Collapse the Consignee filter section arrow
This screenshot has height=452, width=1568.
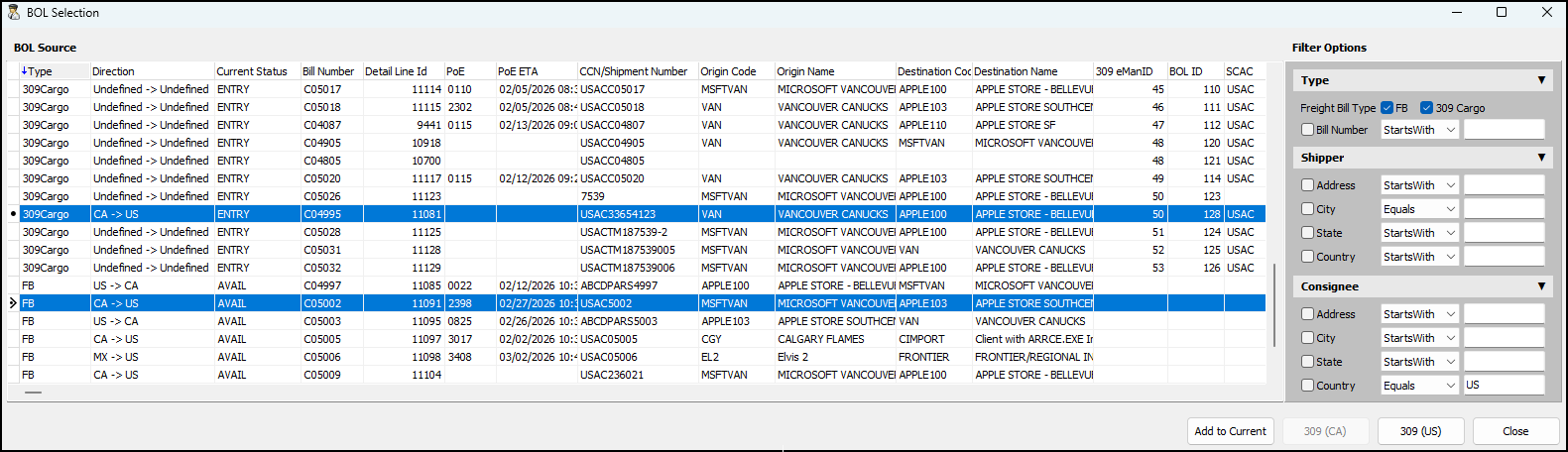pyautogui.click(x=1541, y=286)
